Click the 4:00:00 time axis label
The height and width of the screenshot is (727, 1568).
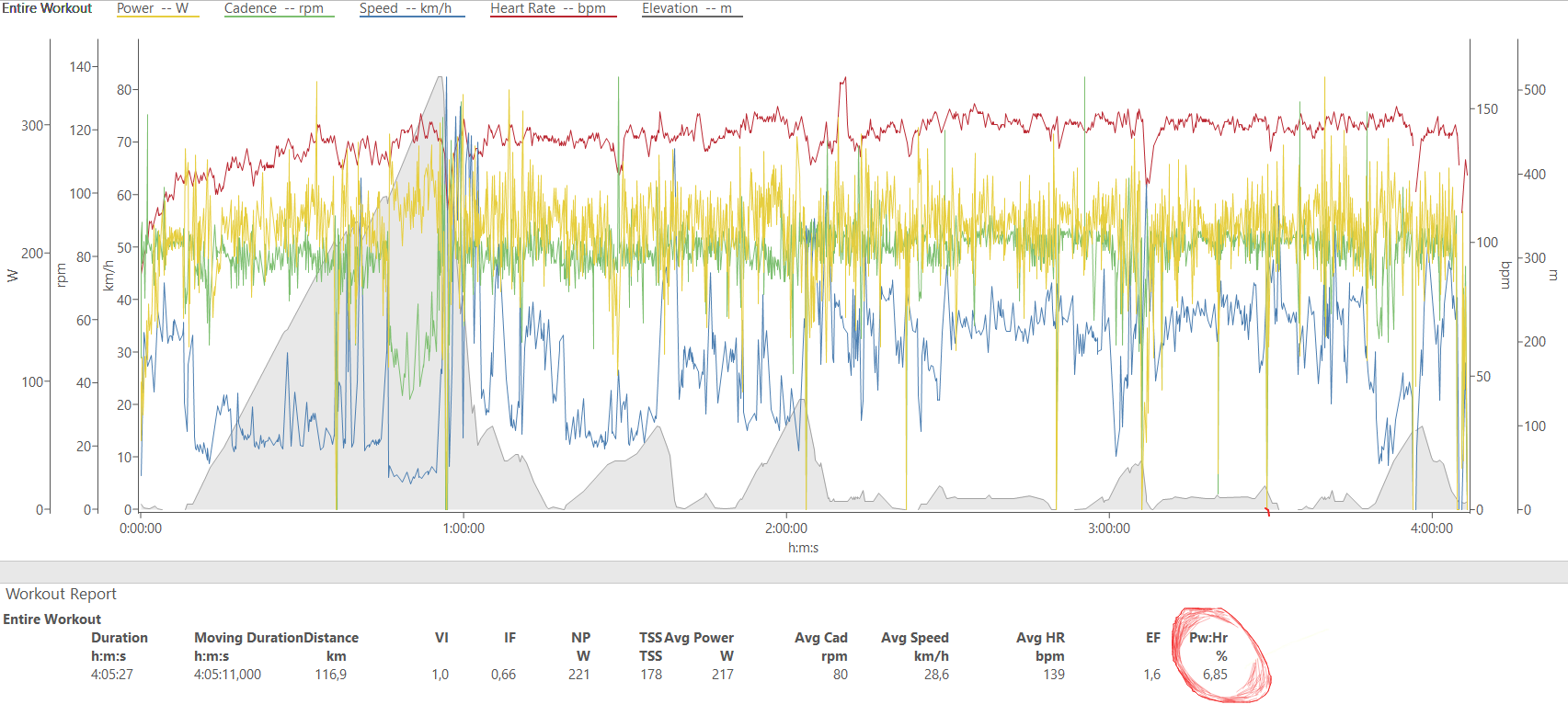pyautogui.click(x=1432, y=528)
